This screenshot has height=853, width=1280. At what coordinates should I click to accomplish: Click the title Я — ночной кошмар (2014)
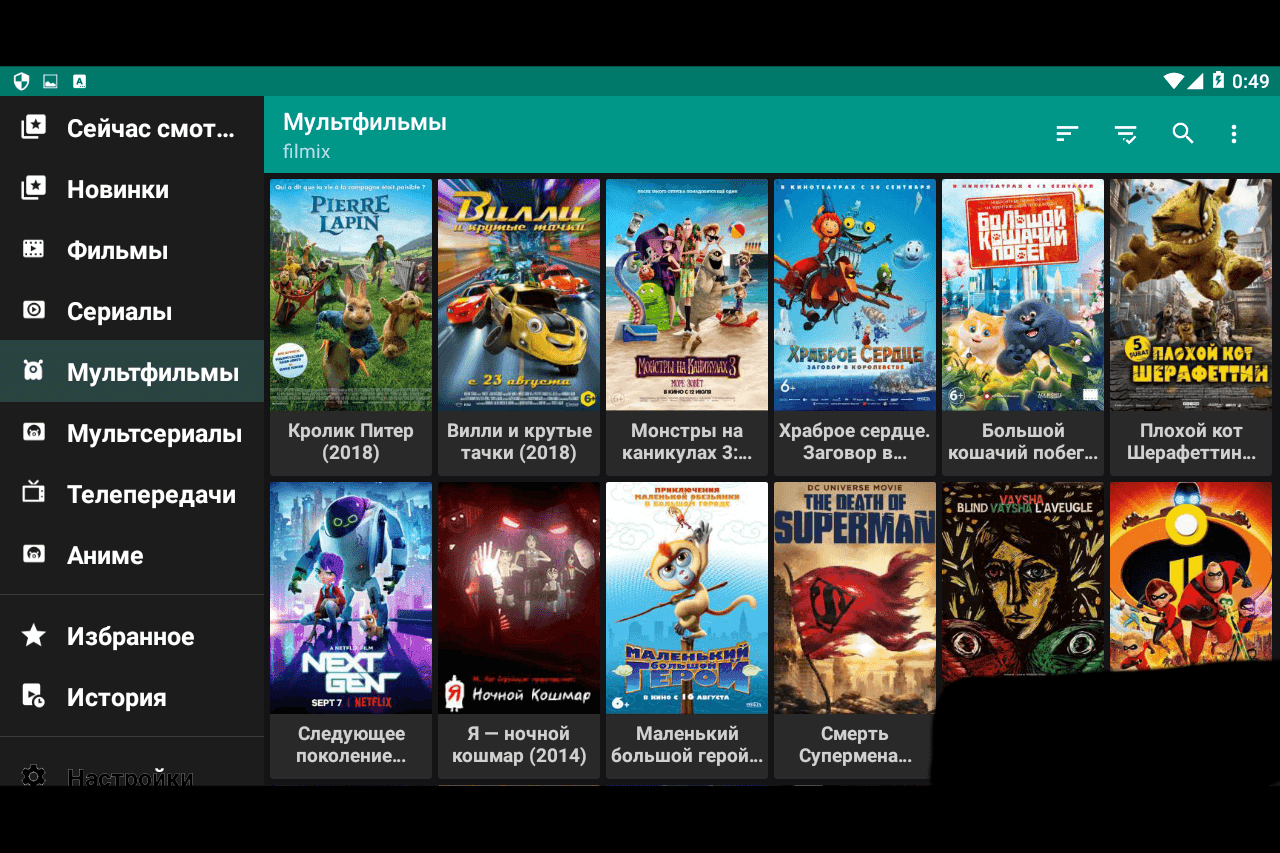tap(519, 745)
